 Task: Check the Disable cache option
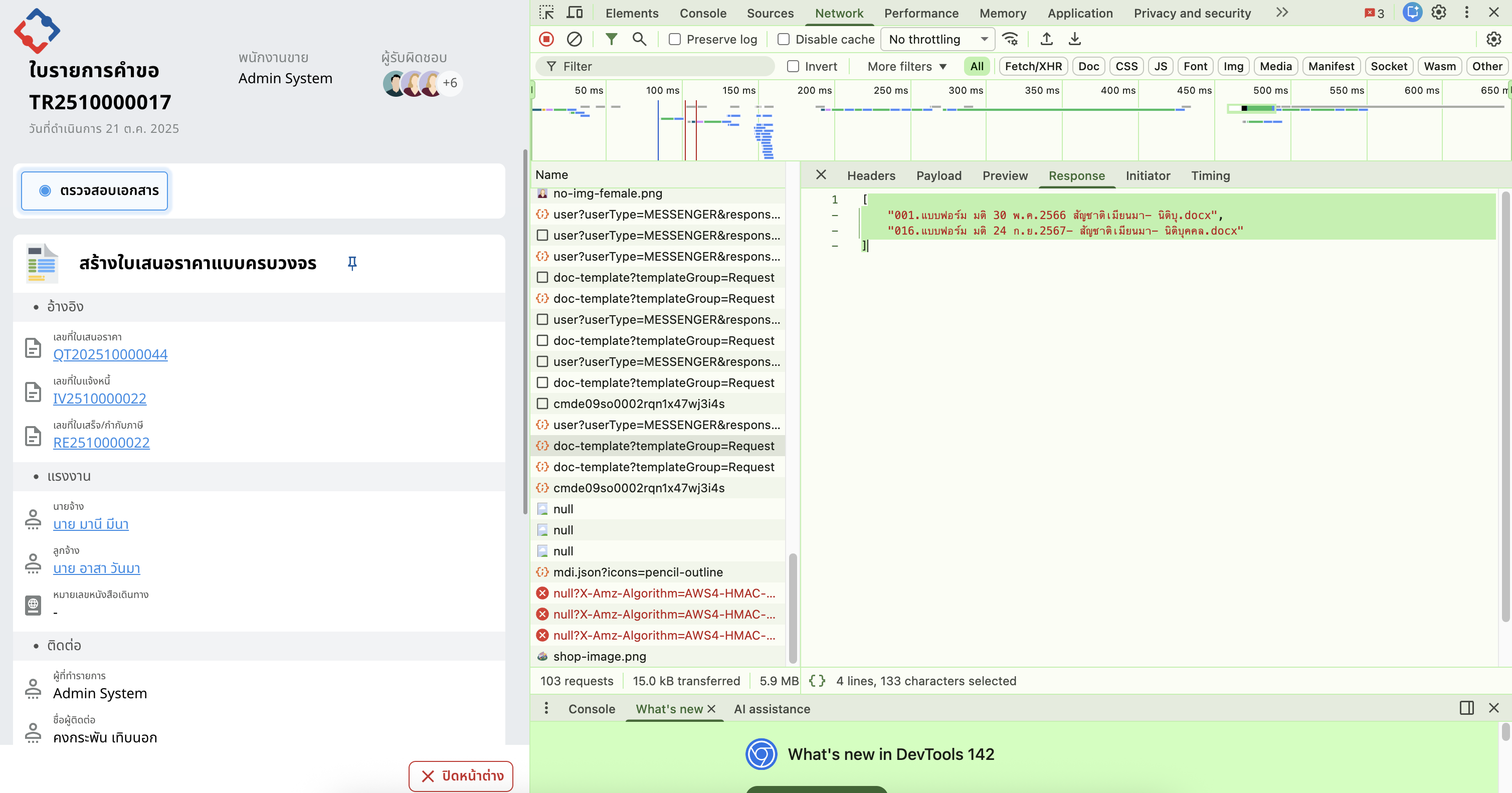784,39
